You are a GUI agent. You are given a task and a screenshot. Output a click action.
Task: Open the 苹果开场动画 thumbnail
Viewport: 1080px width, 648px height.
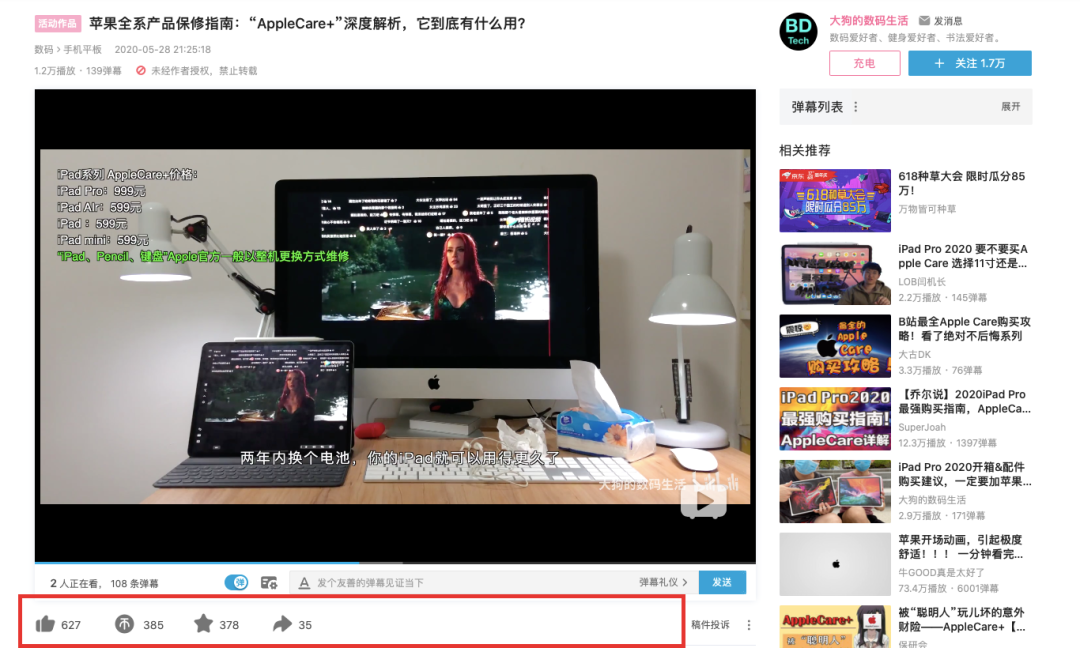pyautogui.click(x=835, y=564)
